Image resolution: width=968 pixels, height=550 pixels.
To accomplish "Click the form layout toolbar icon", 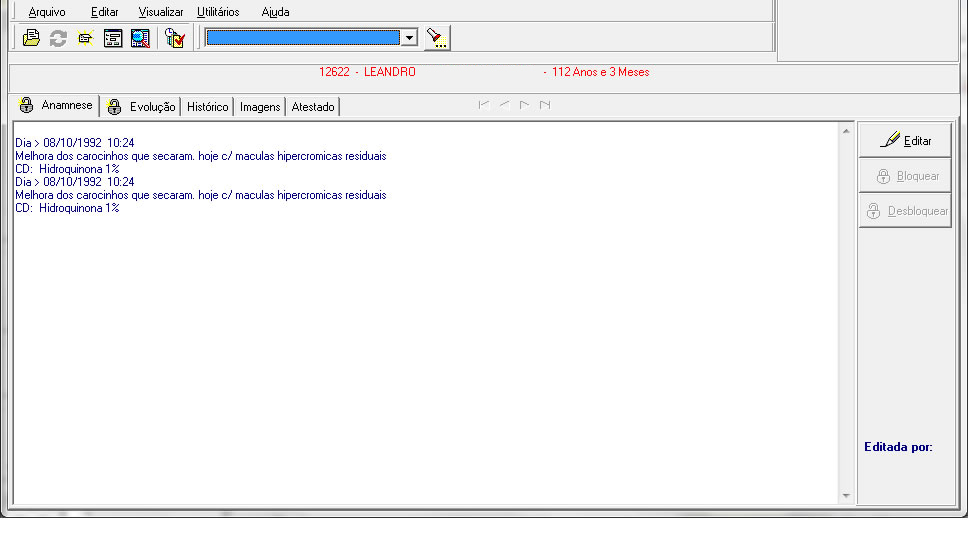I will pyautogui.click(x=113, y=38).
